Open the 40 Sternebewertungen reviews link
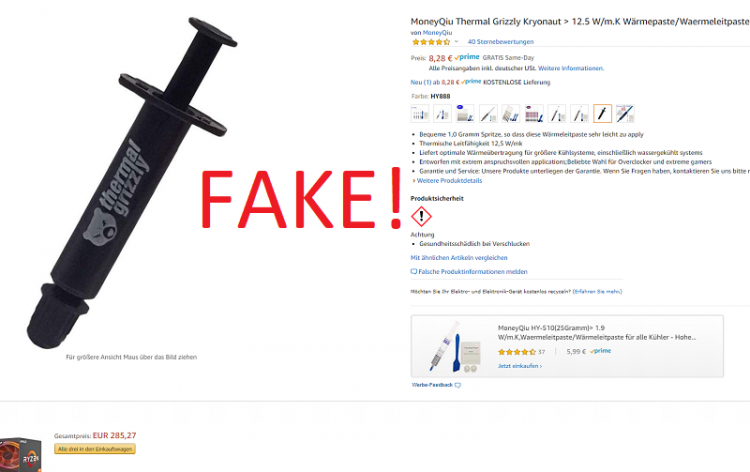 tap(500, 42)
